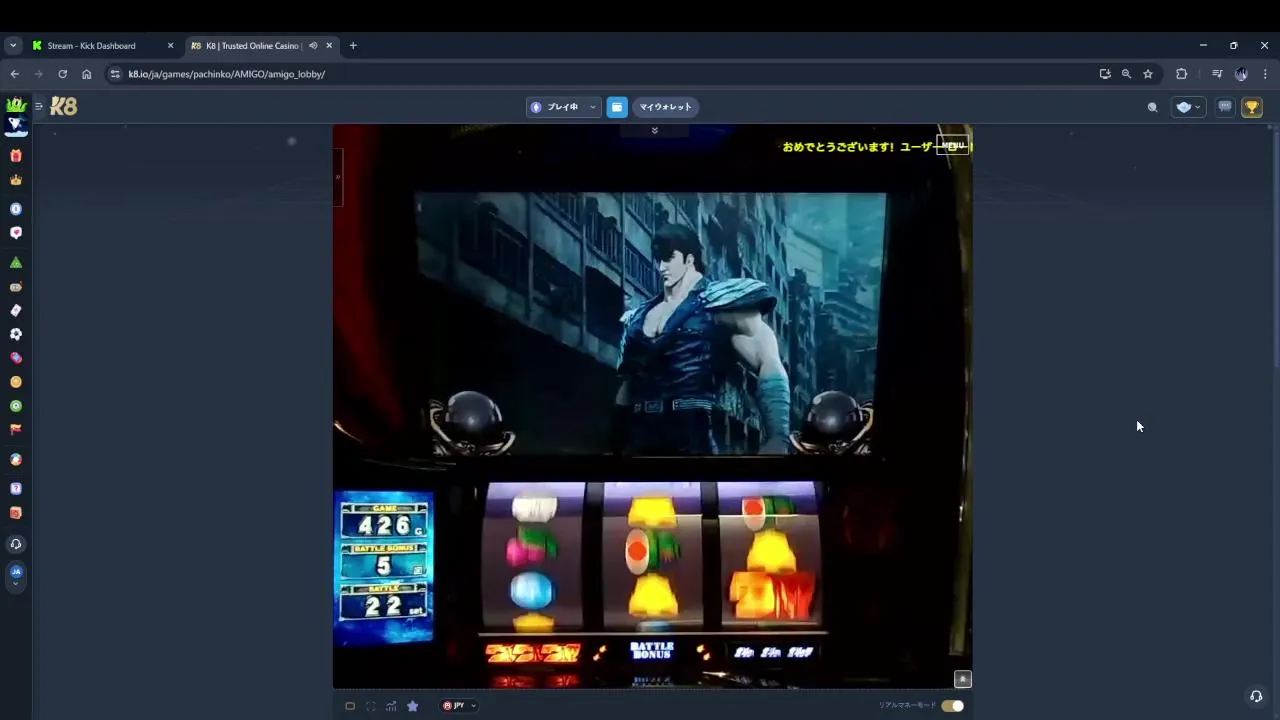
Task: Open the support headset bubble bottom right
Action: 1256,696
